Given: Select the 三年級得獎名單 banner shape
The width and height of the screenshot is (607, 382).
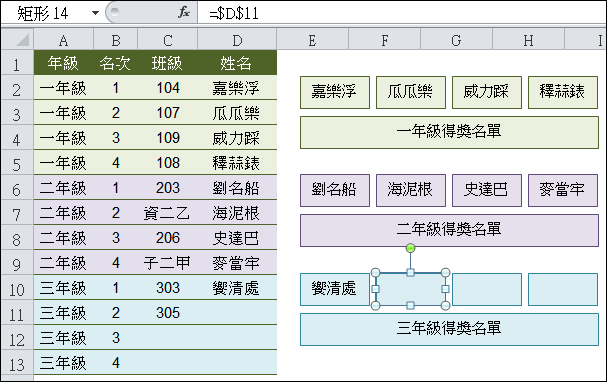Looking at the screenshot, I should click(x=449, y=329).
